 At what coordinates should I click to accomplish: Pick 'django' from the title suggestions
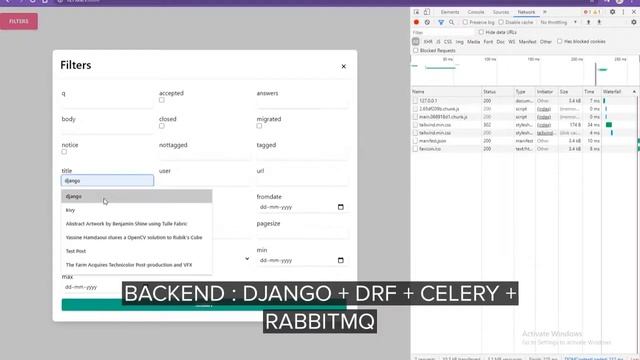137,196
